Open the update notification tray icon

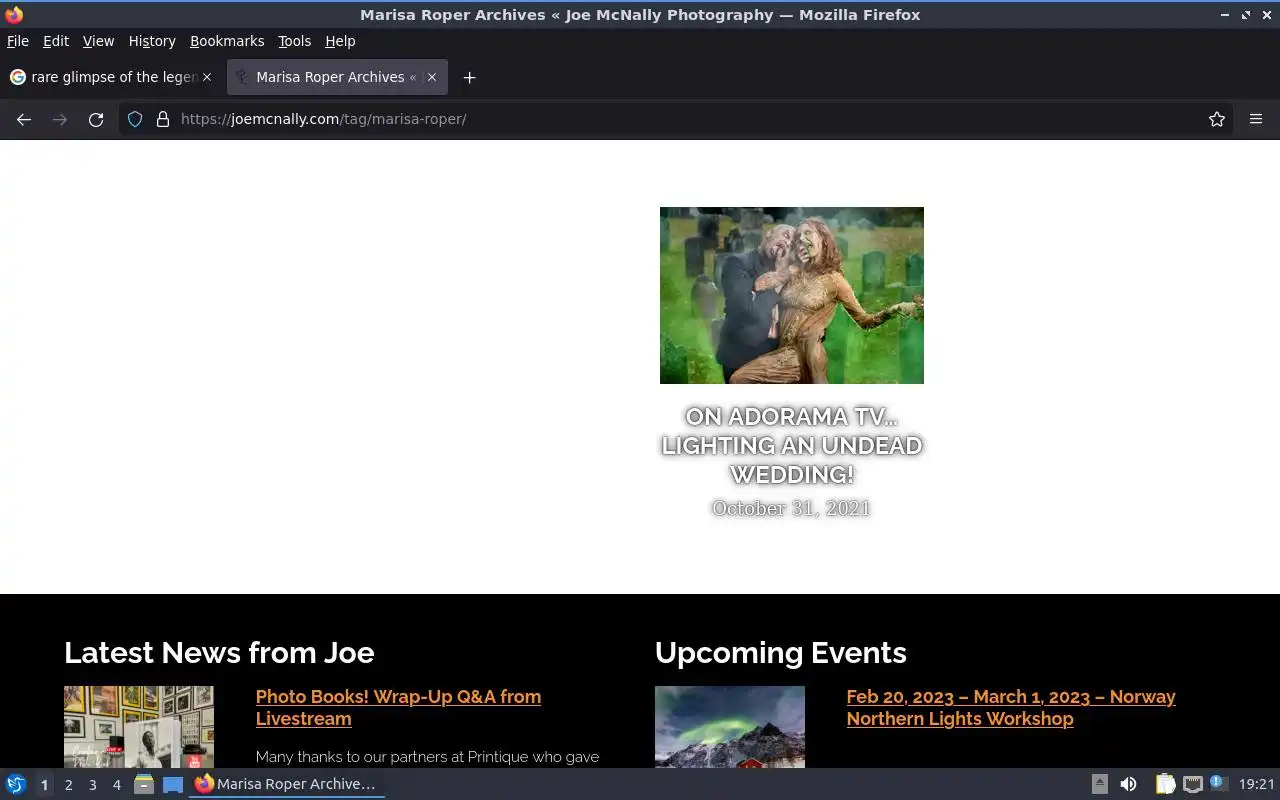(x=1218, y=784)
